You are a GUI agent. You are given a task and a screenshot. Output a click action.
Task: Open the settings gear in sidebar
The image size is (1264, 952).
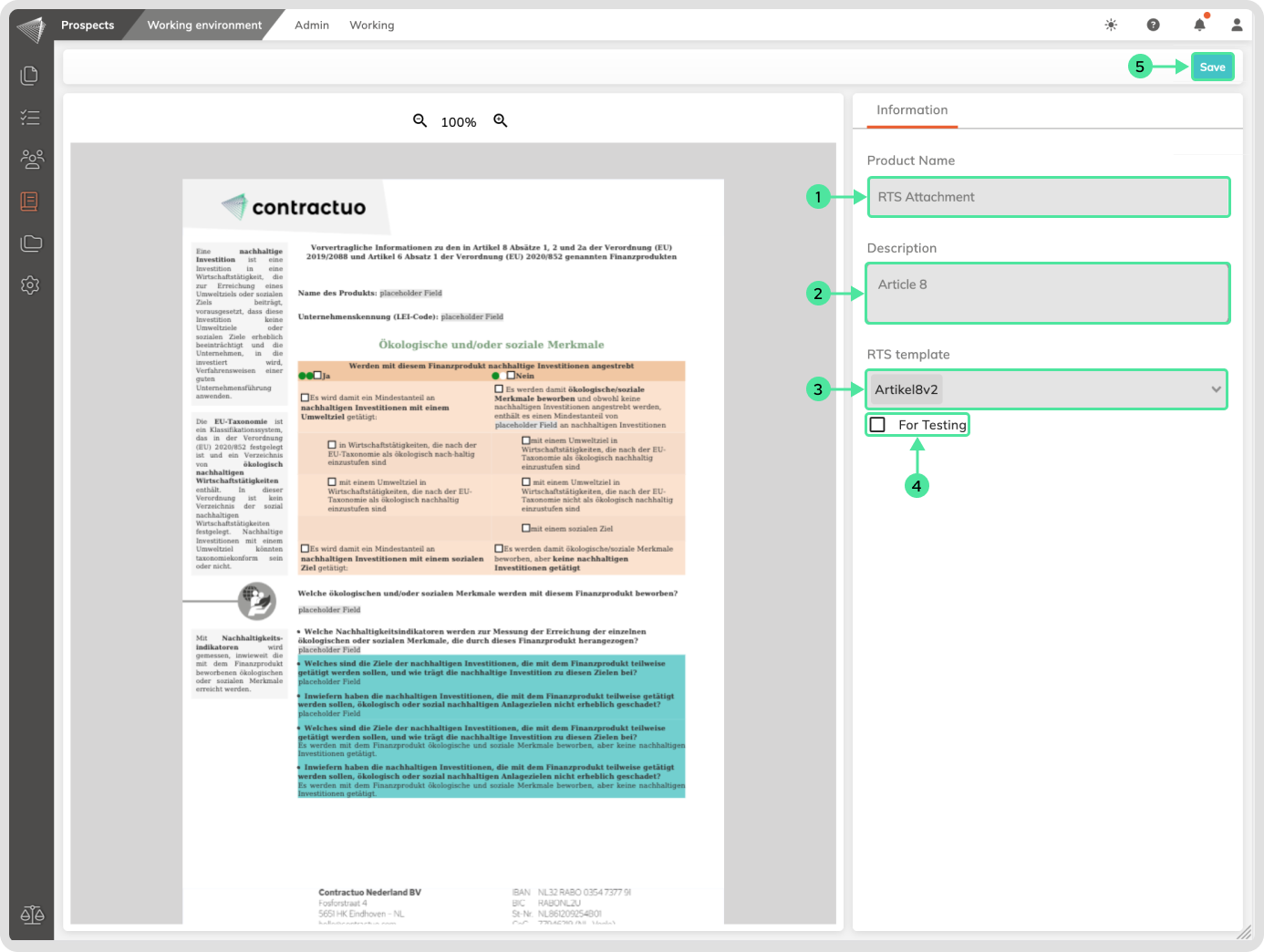click(x=30, y=285)
